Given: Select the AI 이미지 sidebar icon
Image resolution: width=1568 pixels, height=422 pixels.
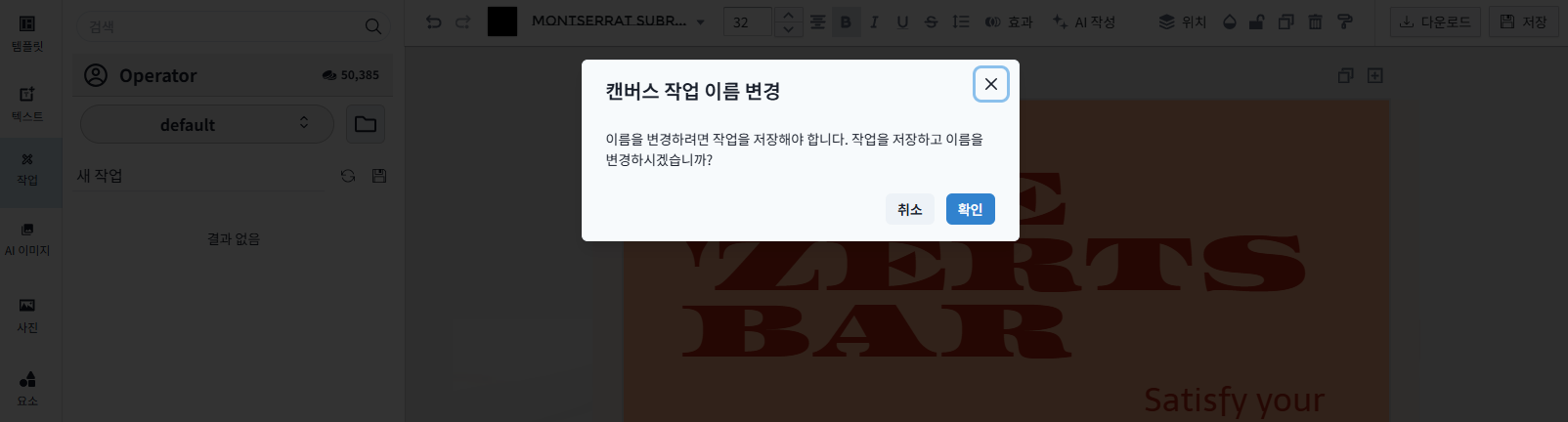Looking at the screenshot, I should click(27, 238).
